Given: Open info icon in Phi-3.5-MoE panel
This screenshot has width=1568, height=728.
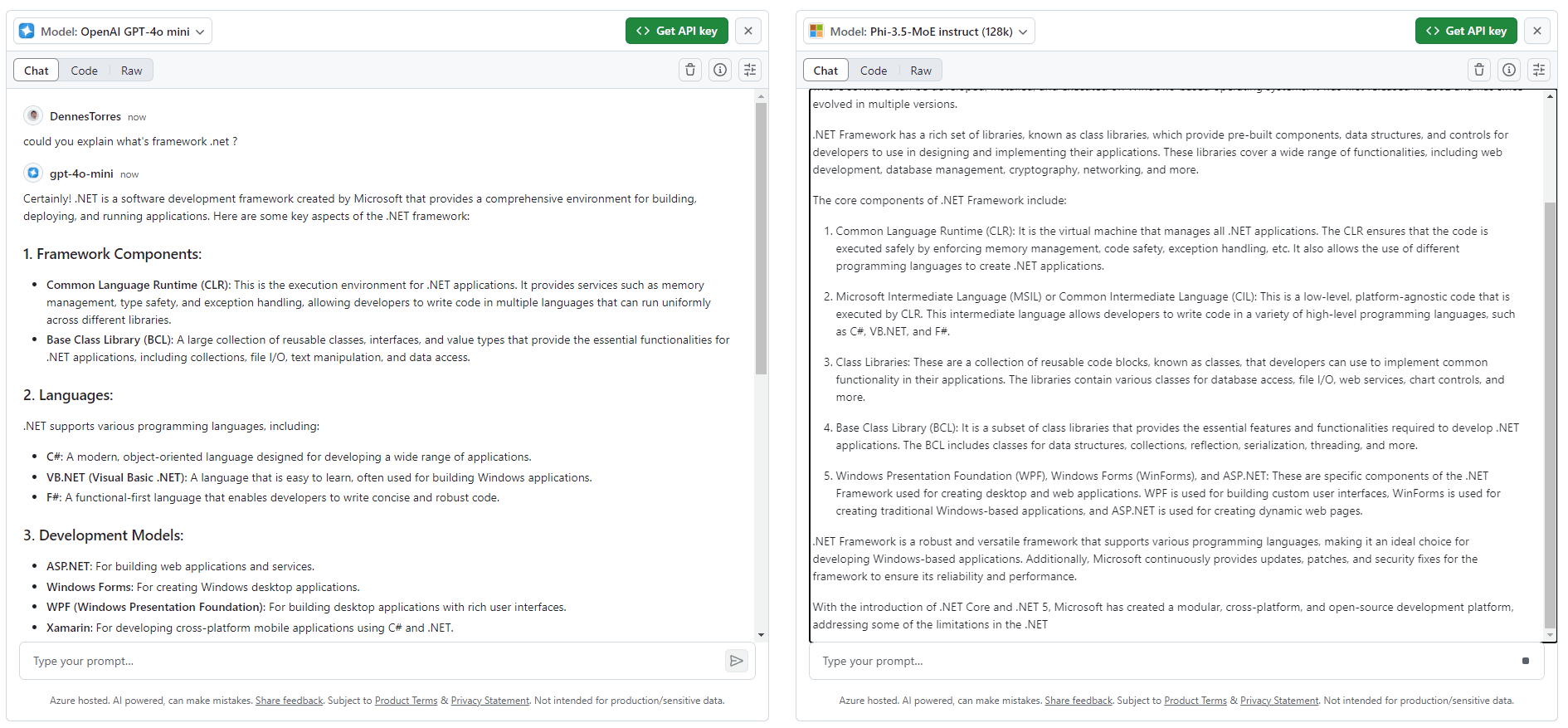Looking at the screenshot, I should point(1509,70).
